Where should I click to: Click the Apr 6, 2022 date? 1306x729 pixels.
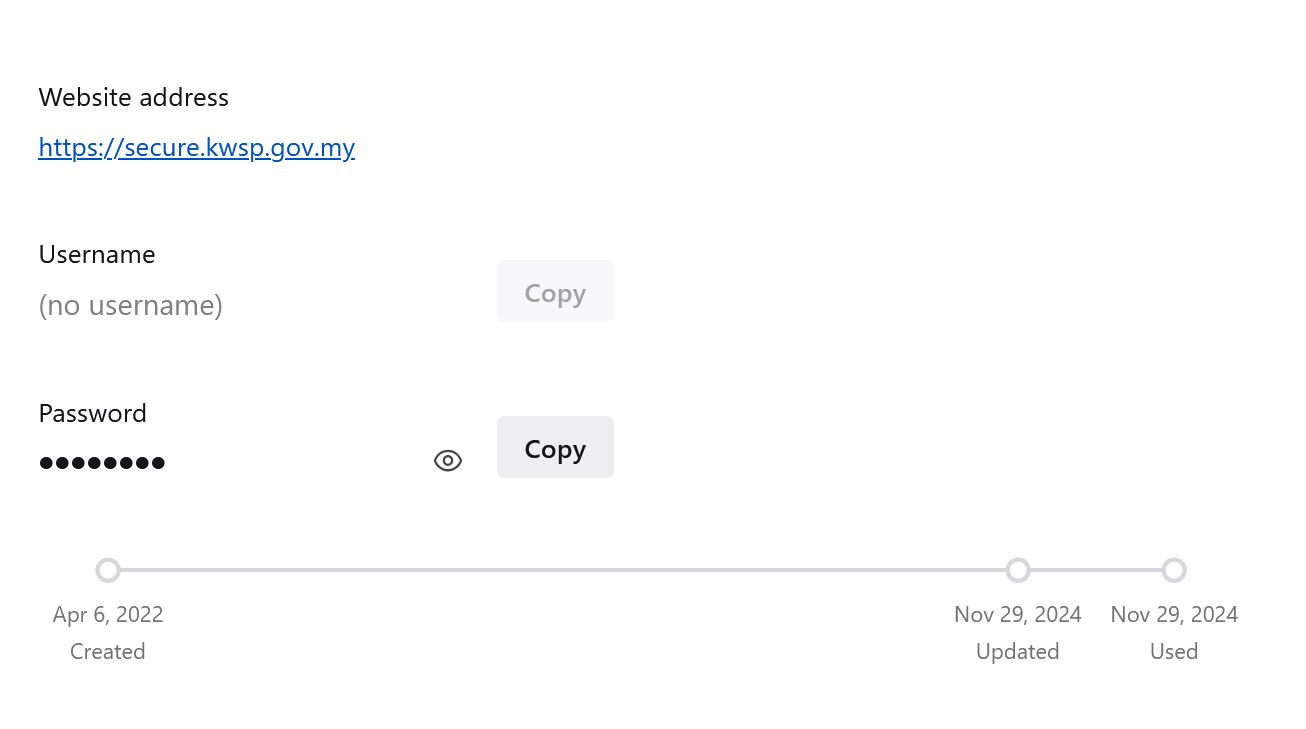coord(108,614)
